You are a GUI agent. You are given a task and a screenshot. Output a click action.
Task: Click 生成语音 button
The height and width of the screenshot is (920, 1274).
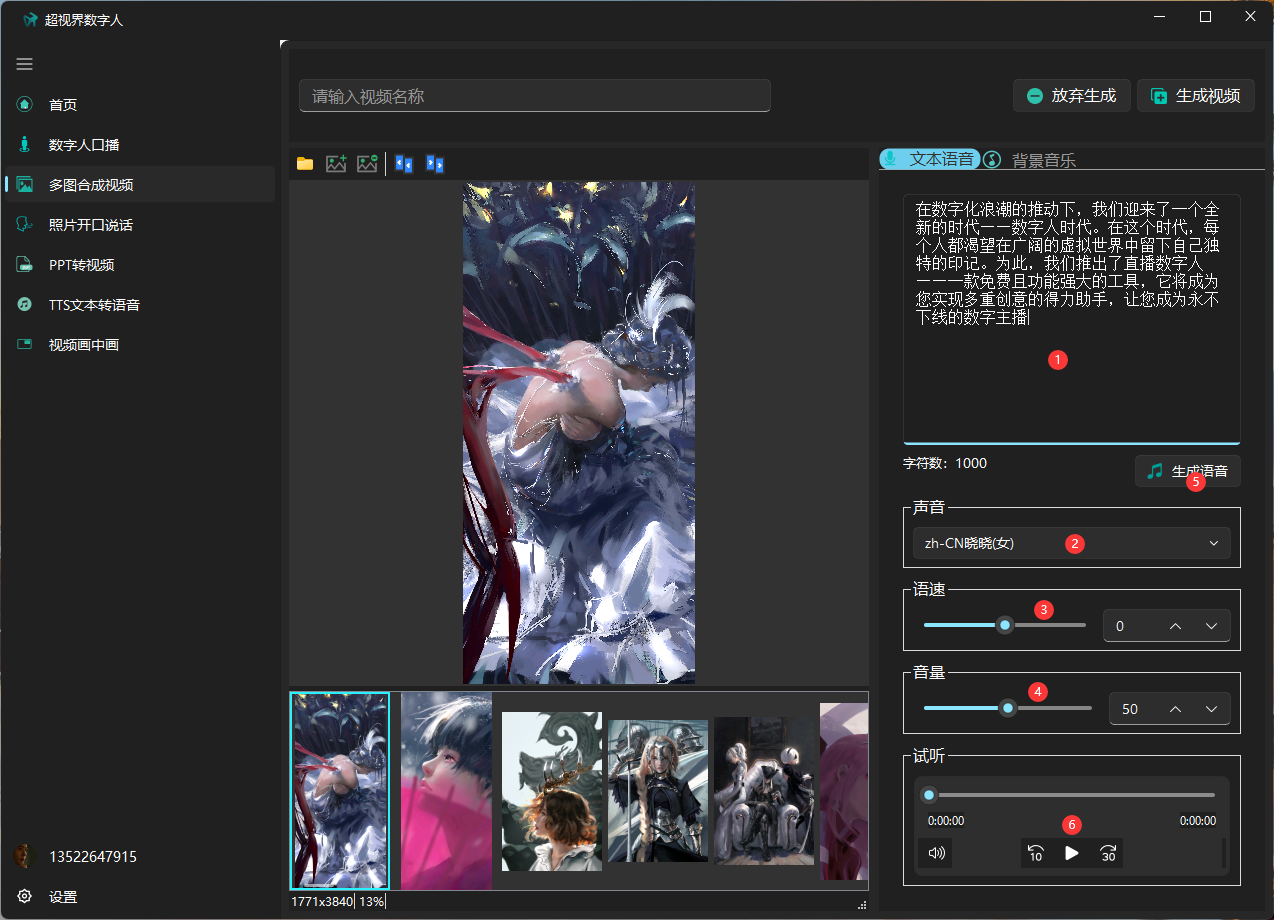tap(1188, 471)
